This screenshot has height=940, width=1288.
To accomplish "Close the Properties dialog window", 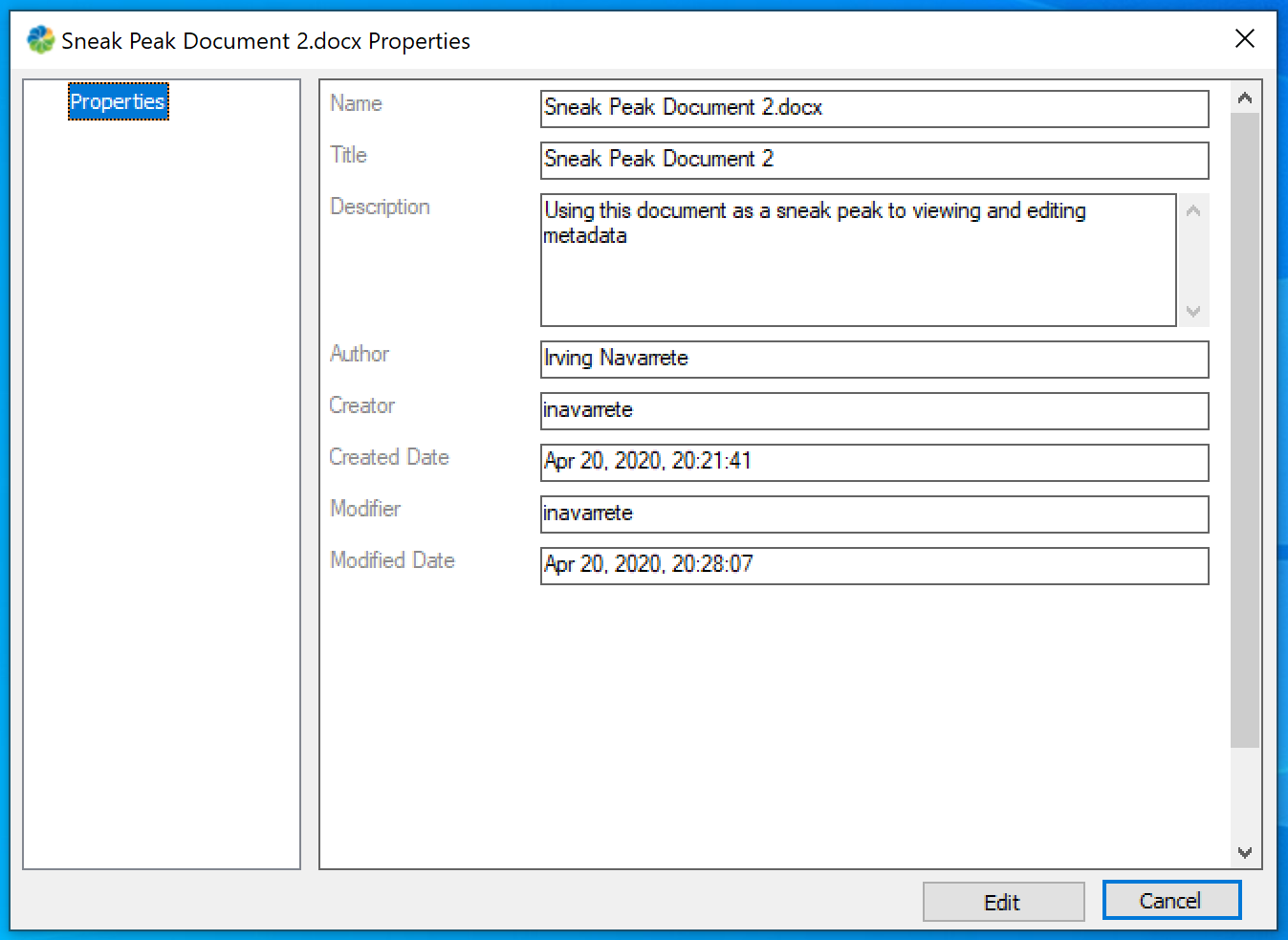I will point(1244,39).
